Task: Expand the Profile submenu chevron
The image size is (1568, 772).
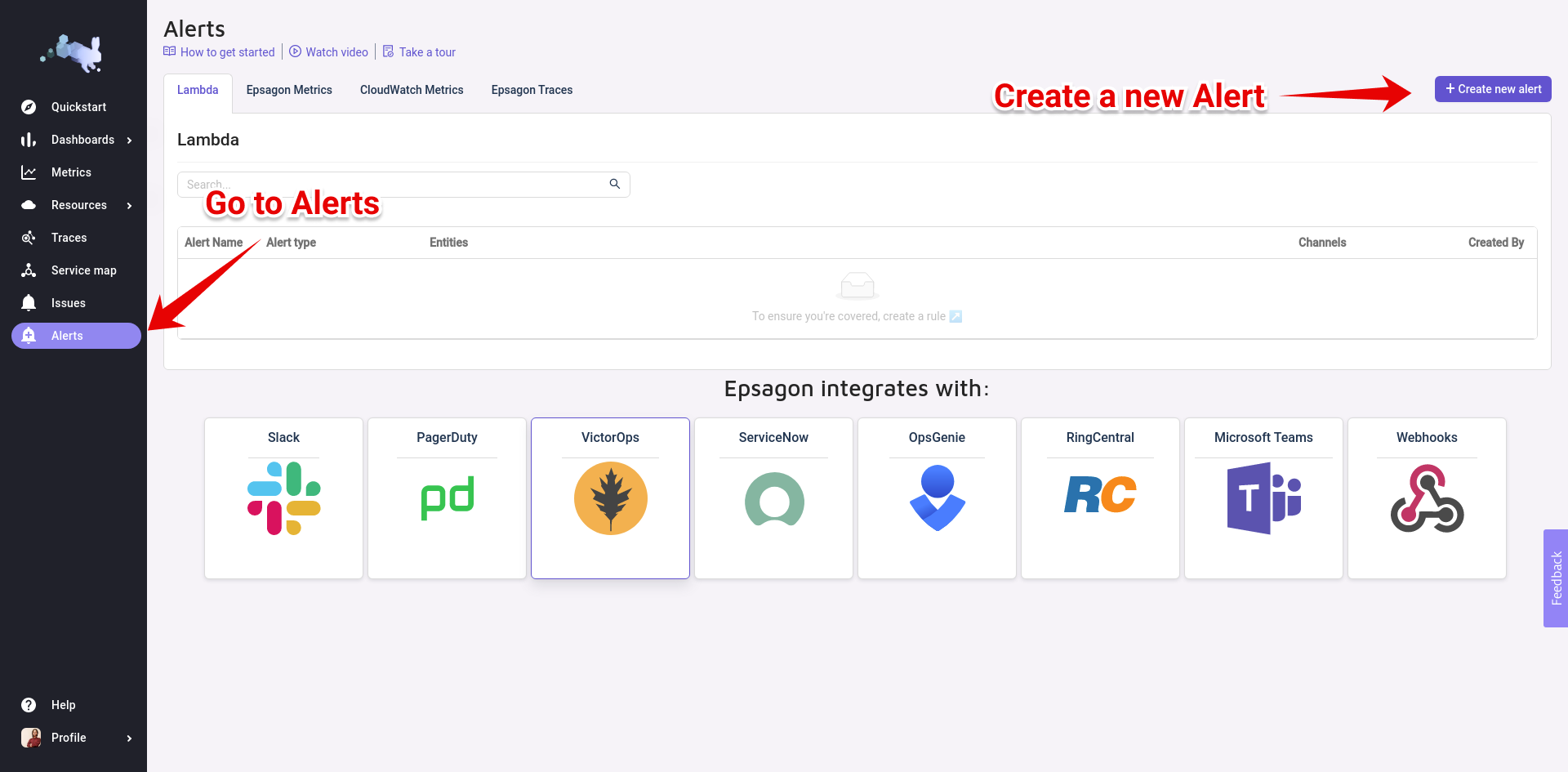Action: (129, 738)
